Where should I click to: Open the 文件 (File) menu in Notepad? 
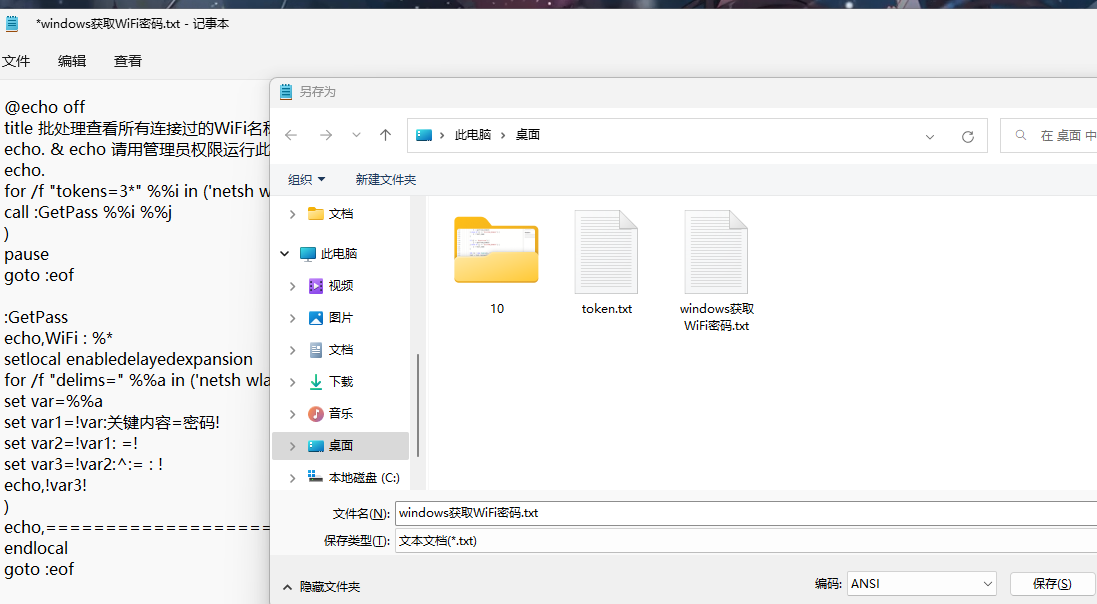16,61
